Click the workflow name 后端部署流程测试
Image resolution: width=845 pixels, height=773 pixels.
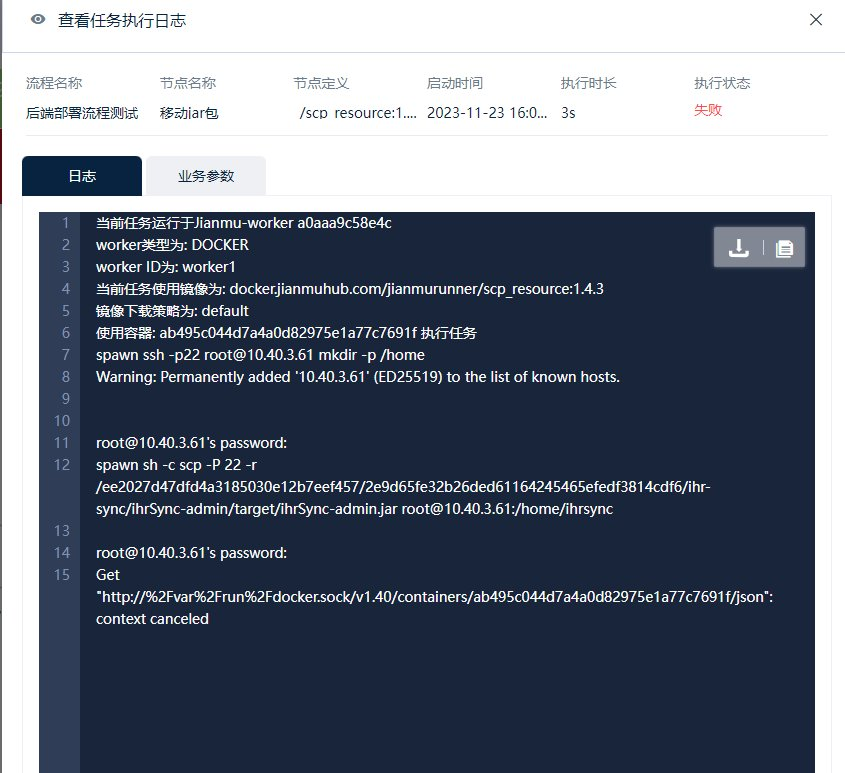pos(82,113)
